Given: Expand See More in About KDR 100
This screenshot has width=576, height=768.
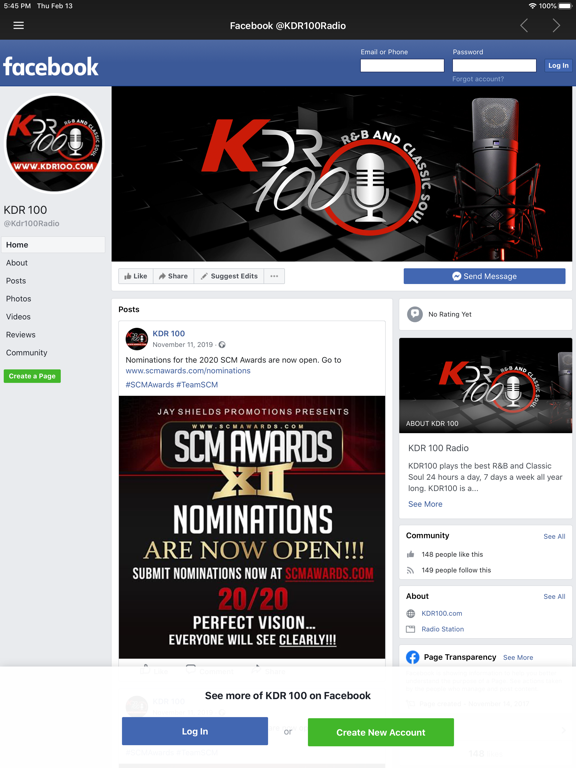Looking at the screenshot, I should pyautogui.click(x=425, y=504).
